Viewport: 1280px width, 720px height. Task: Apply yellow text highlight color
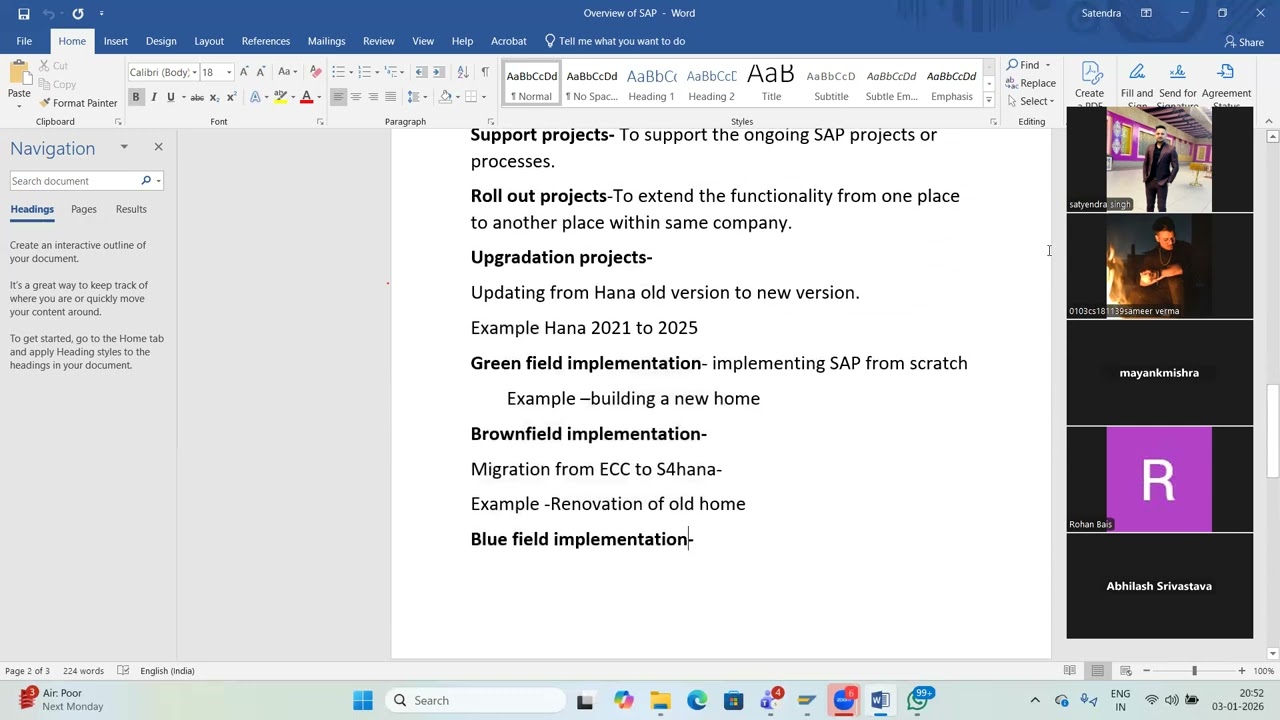[280, 97]
